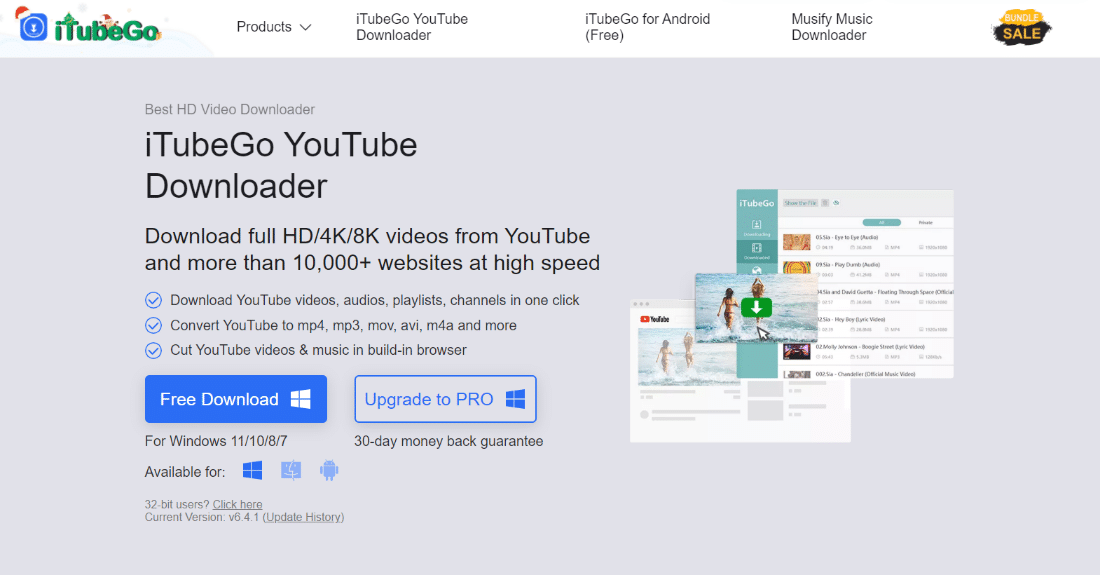1100x575 pixels.
Task: Open Musify Music Downloader page
Action: (x=832, y=27)
